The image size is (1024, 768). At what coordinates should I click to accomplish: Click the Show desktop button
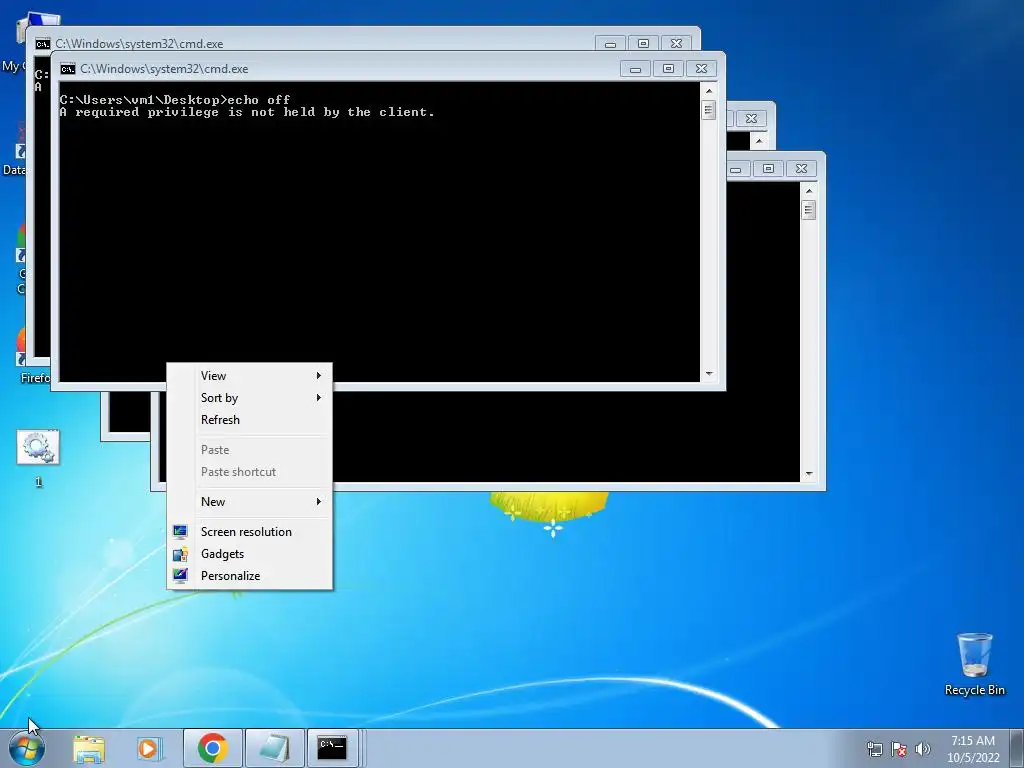1017,748
